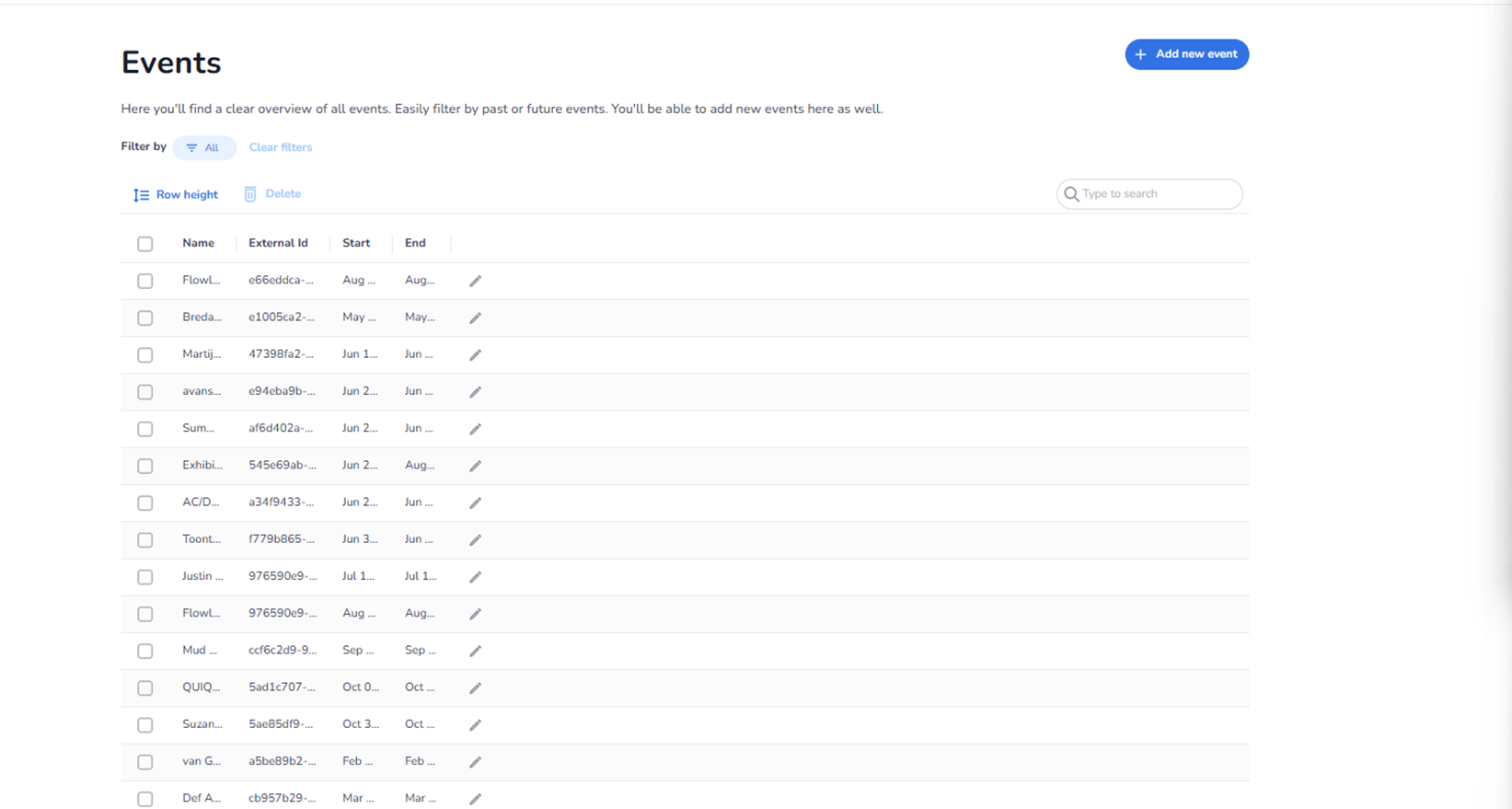Open the All filter dropdown
This screenshot has width=1512, height=809.
203,147
